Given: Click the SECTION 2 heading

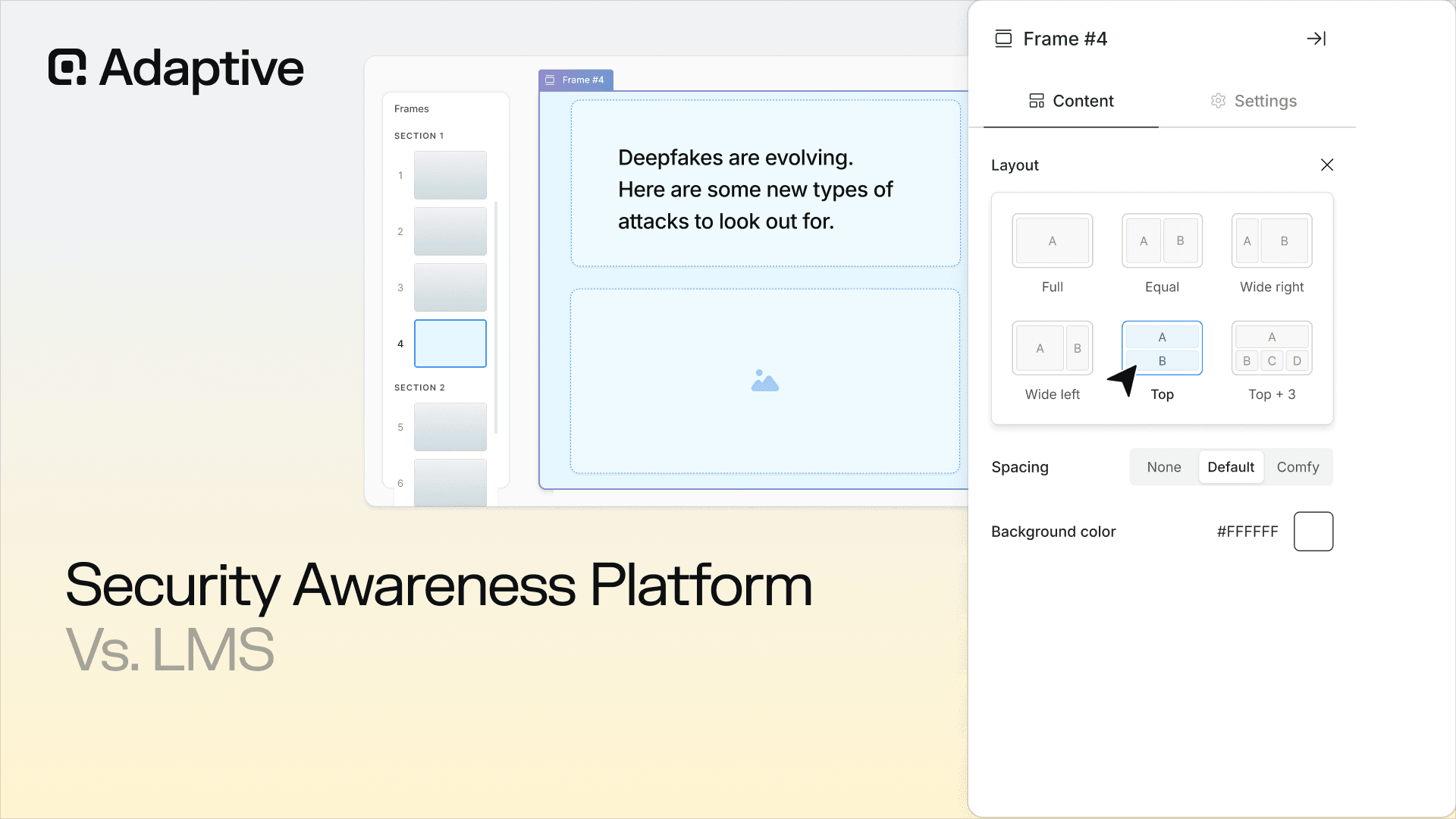Looking at the screenshot, I should point(419,388).
